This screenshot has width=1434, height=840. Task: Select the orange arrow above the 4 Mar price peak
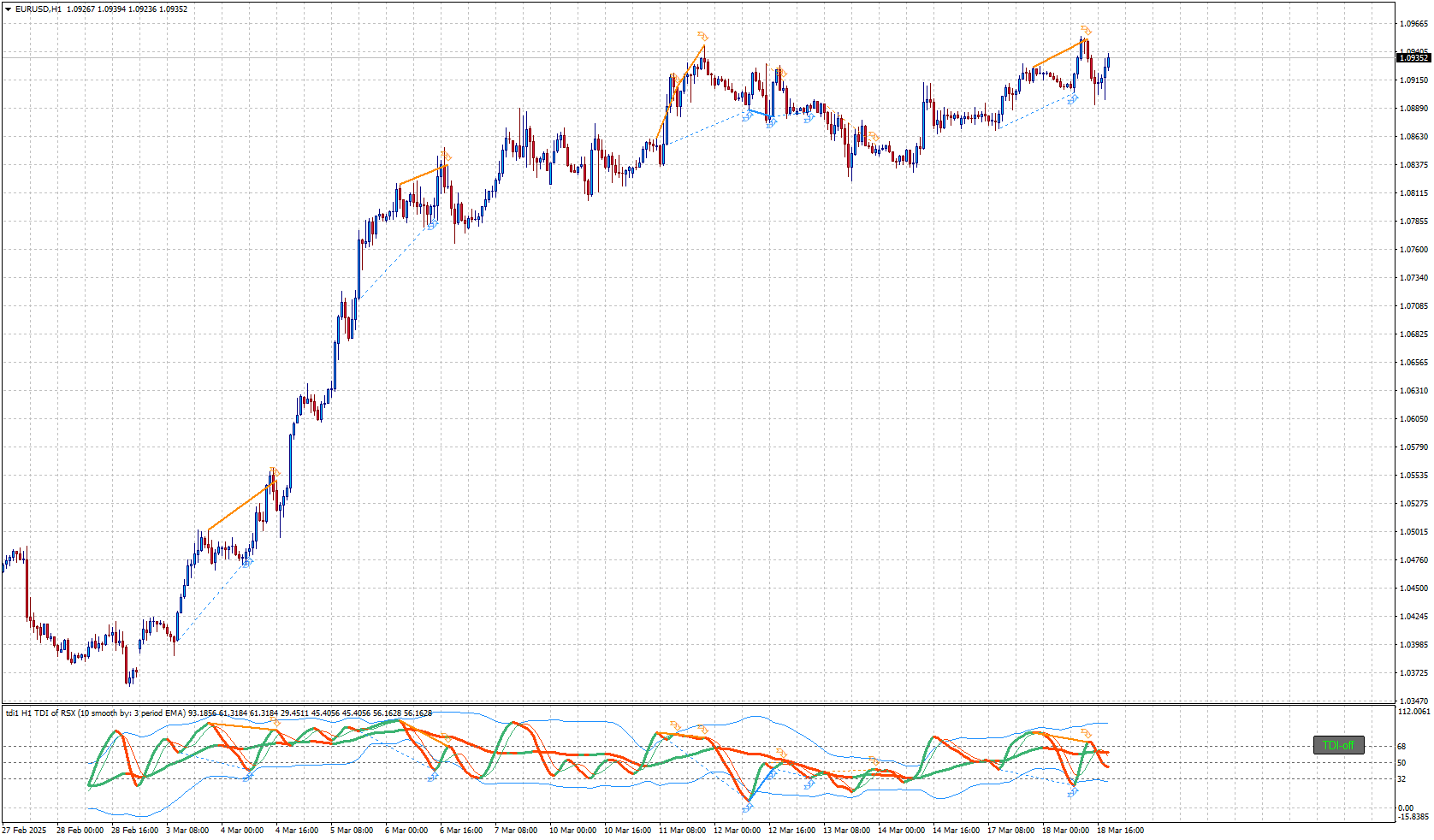[275, 471]
